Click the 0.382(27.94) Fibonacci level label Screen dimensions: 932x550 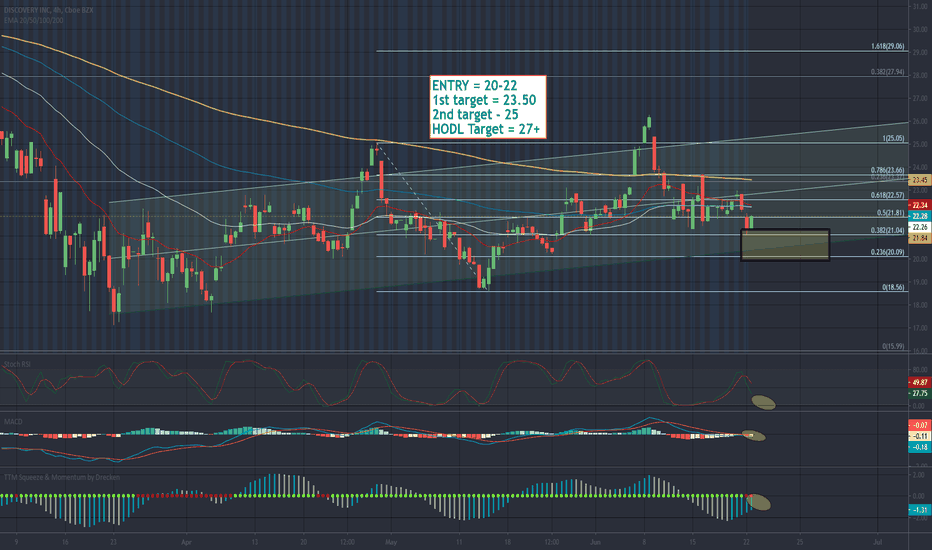coord(887,72)
